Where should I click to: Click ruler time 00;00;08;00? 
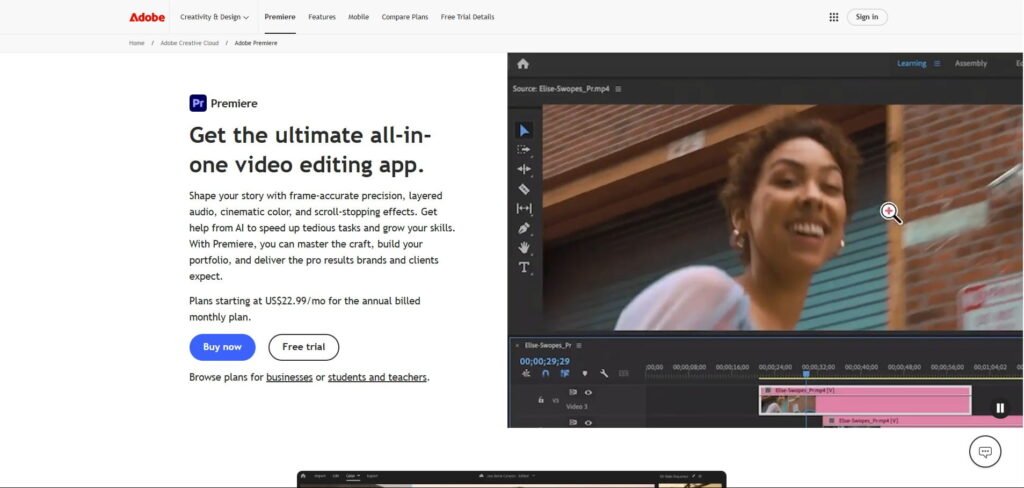tap(690, 367)
